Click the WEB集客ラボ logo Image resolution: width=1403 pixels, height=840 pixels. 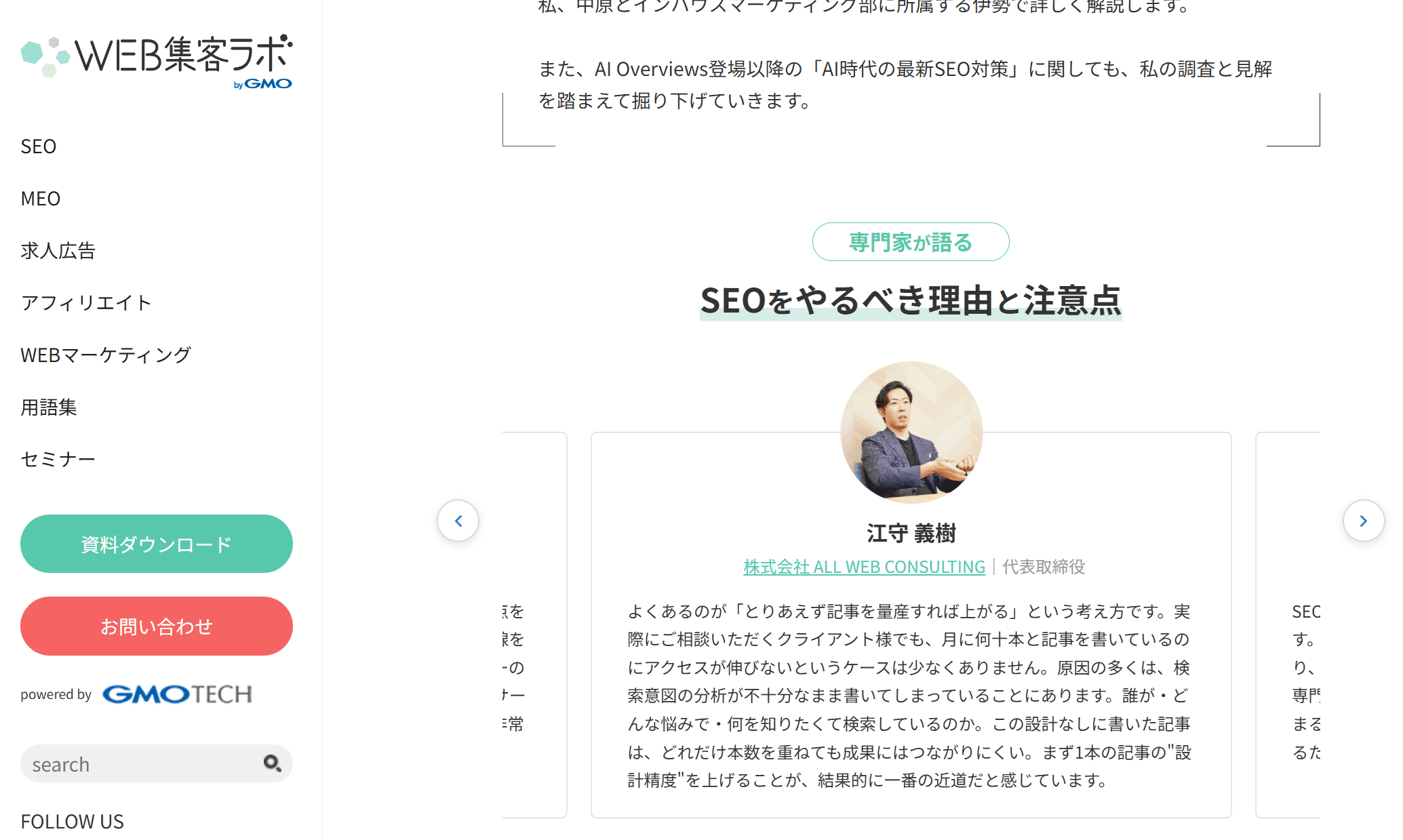(157, 59)
